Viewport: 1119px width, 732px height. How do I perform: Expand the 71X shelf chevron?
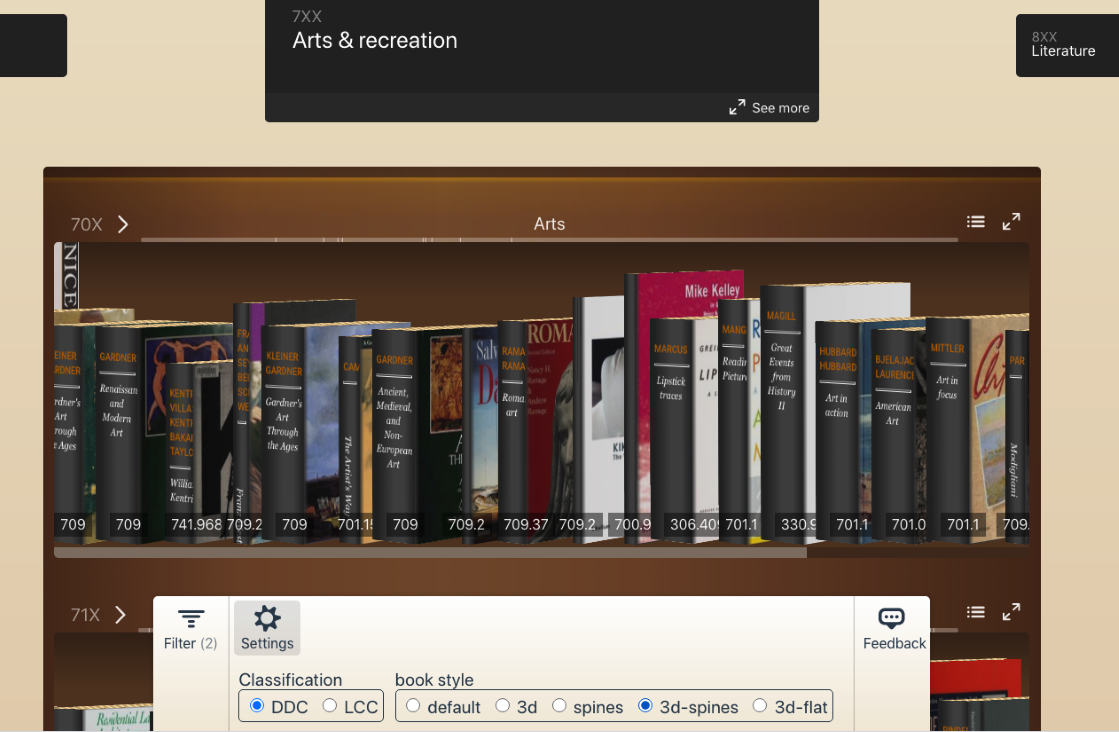[121, 615]
